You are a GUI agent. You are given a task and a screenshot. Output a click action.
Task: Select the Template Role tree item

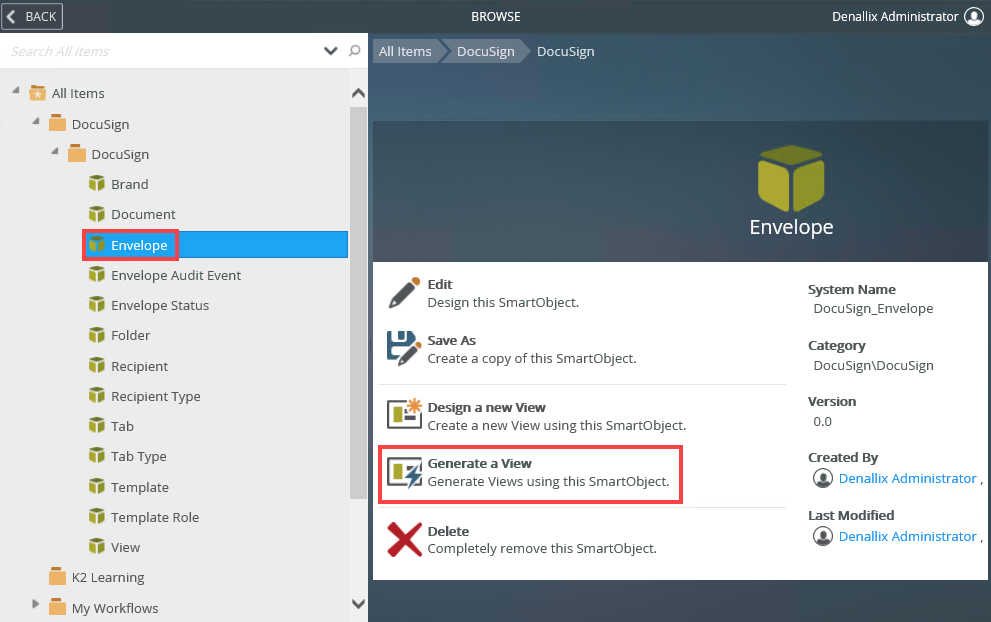click(x=155, y=517)
